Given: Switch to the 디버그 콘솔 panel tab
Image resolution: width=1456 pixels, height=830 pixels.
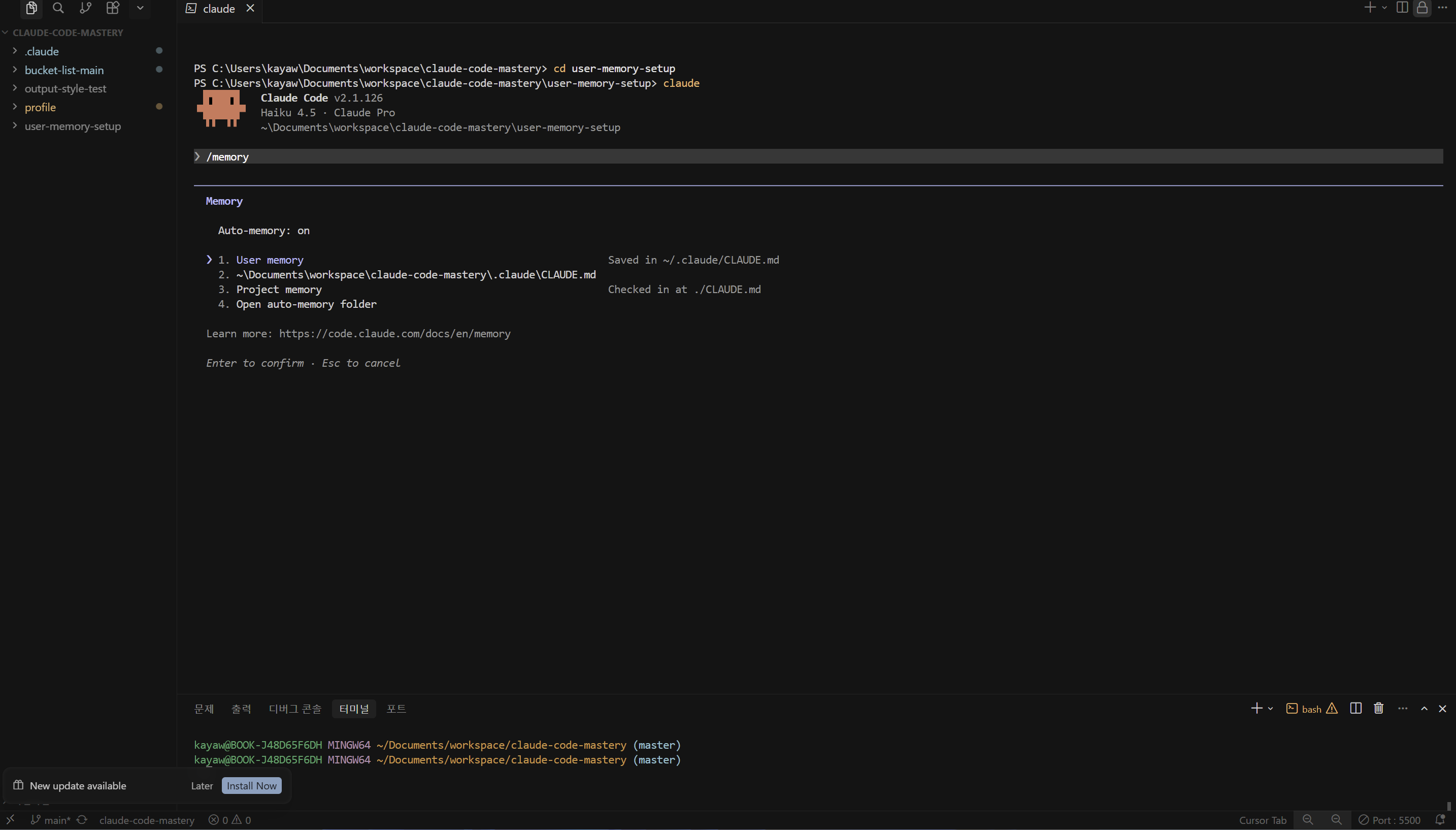Looking at the screenshot, I should tap(295, 709).
